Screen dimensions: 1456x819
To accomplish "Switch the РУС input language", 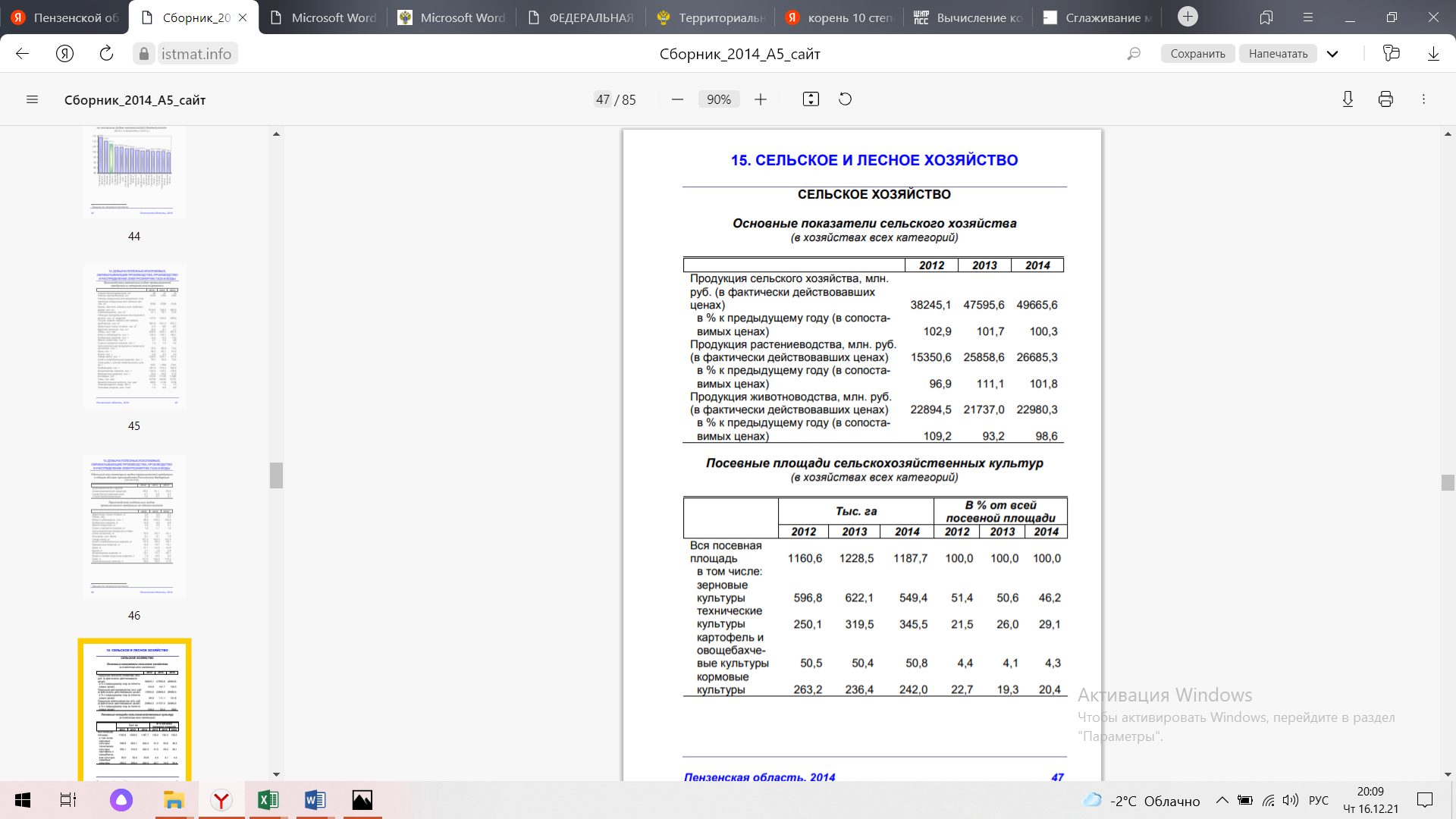I will pos(1319,800).
